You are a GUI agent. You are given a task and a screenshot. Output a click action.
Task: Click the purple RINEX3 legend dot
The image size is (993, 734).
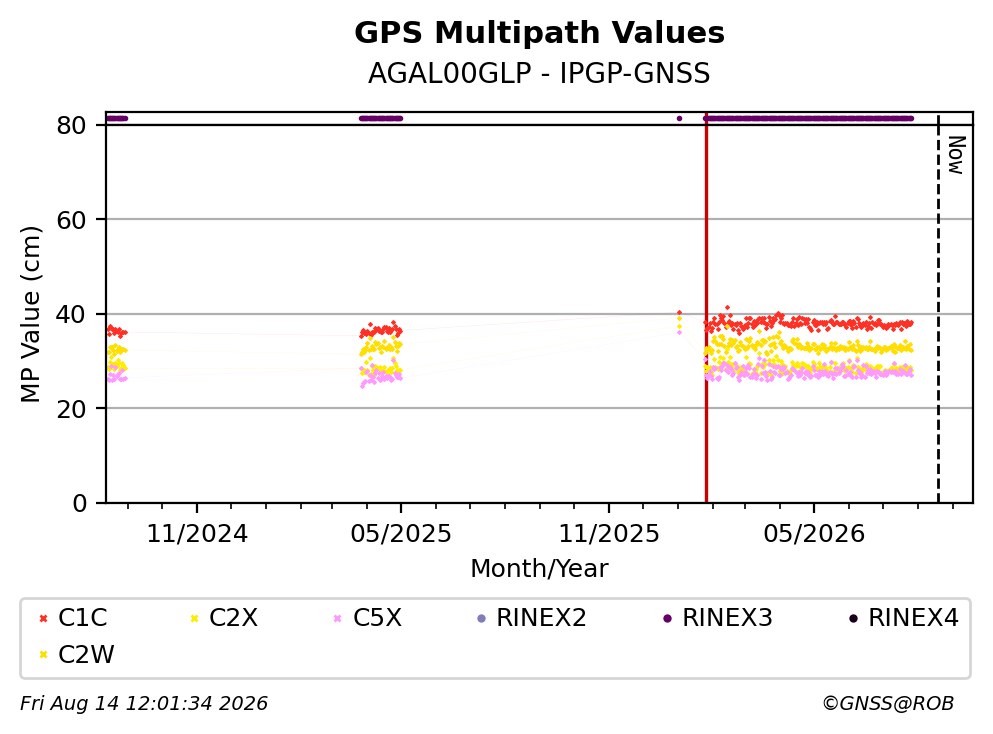pyautogui.click(x=667, y=619)
